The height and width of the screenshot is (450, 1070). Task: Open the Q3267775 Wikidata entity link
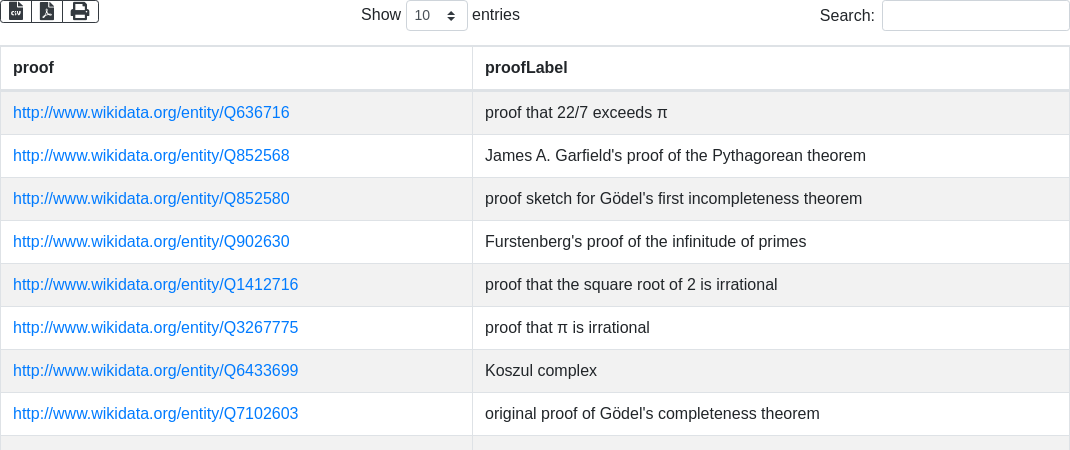click(155, 328)
